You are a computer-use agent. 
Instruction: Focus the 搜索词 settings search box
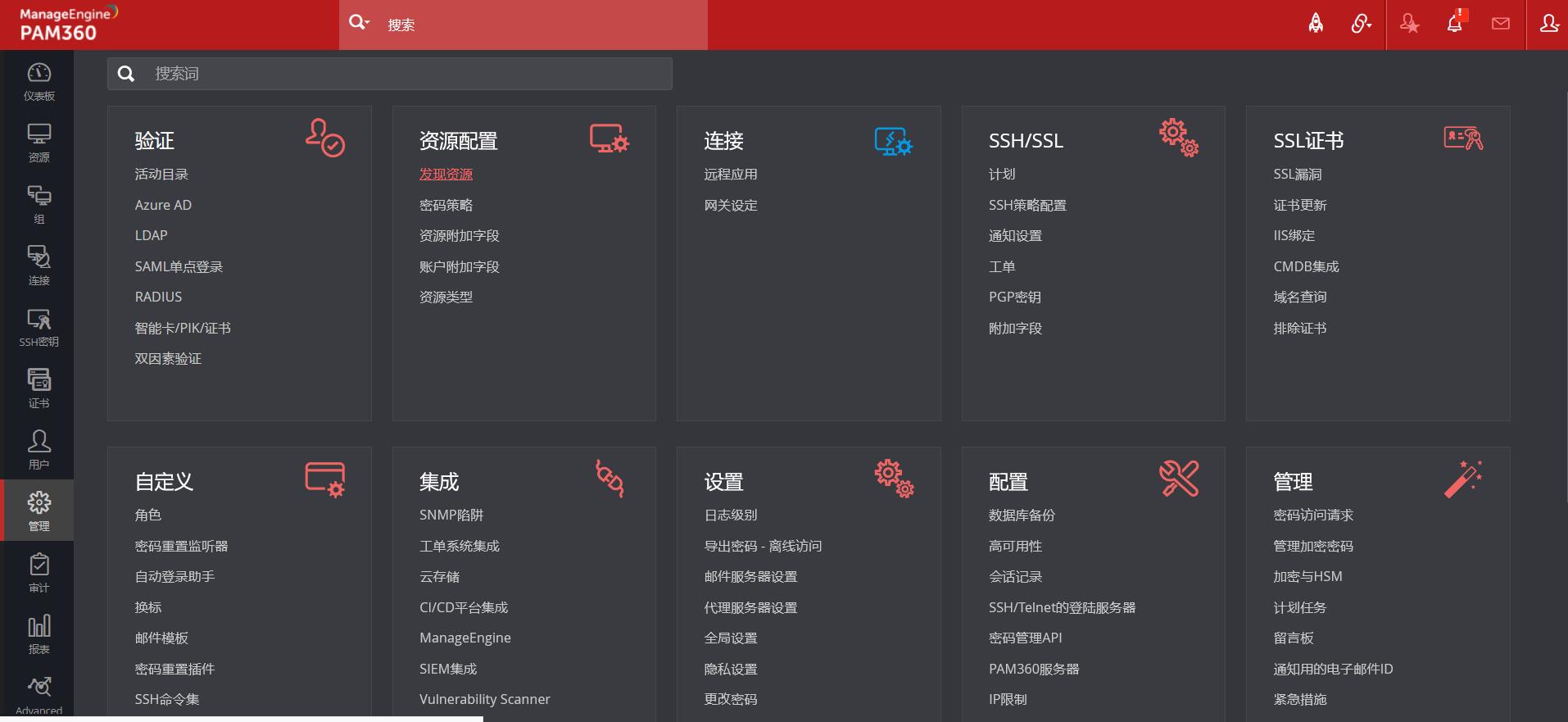[x=390, y=74]
